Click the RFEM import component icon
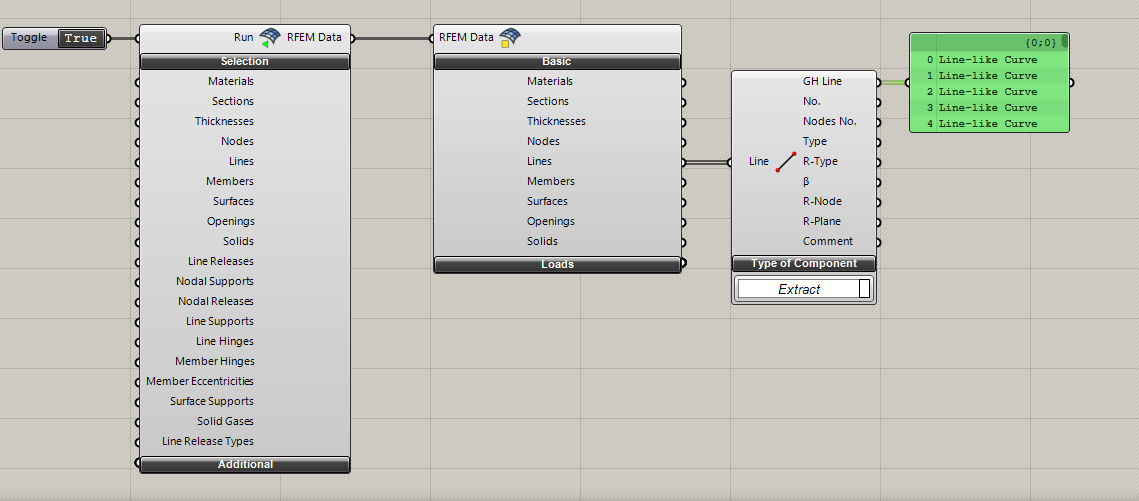This screenshot has width=1139, height=501. tap(270, 37)
